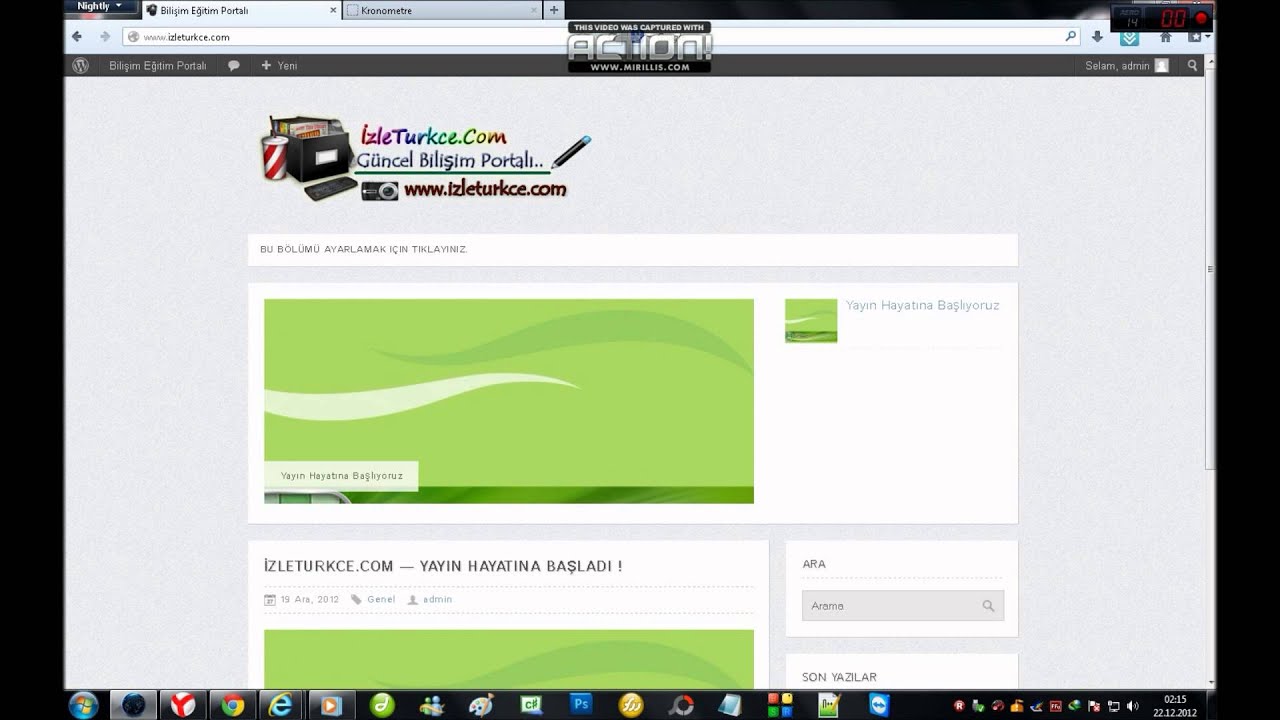Open the media player taskbar icon
The height and width of the screenshot is (720, 1280).
331,705
